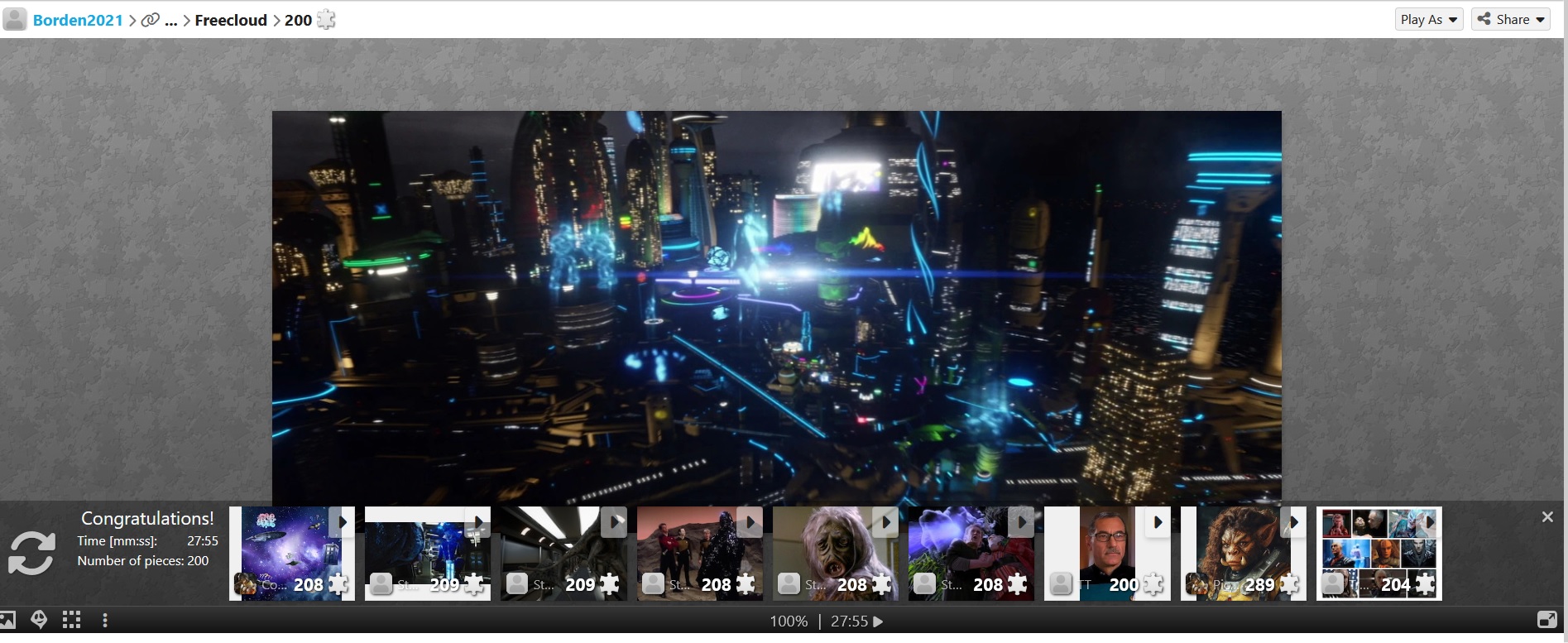
Task: Open more options via three-dot icon
Action: pos(105,620)
